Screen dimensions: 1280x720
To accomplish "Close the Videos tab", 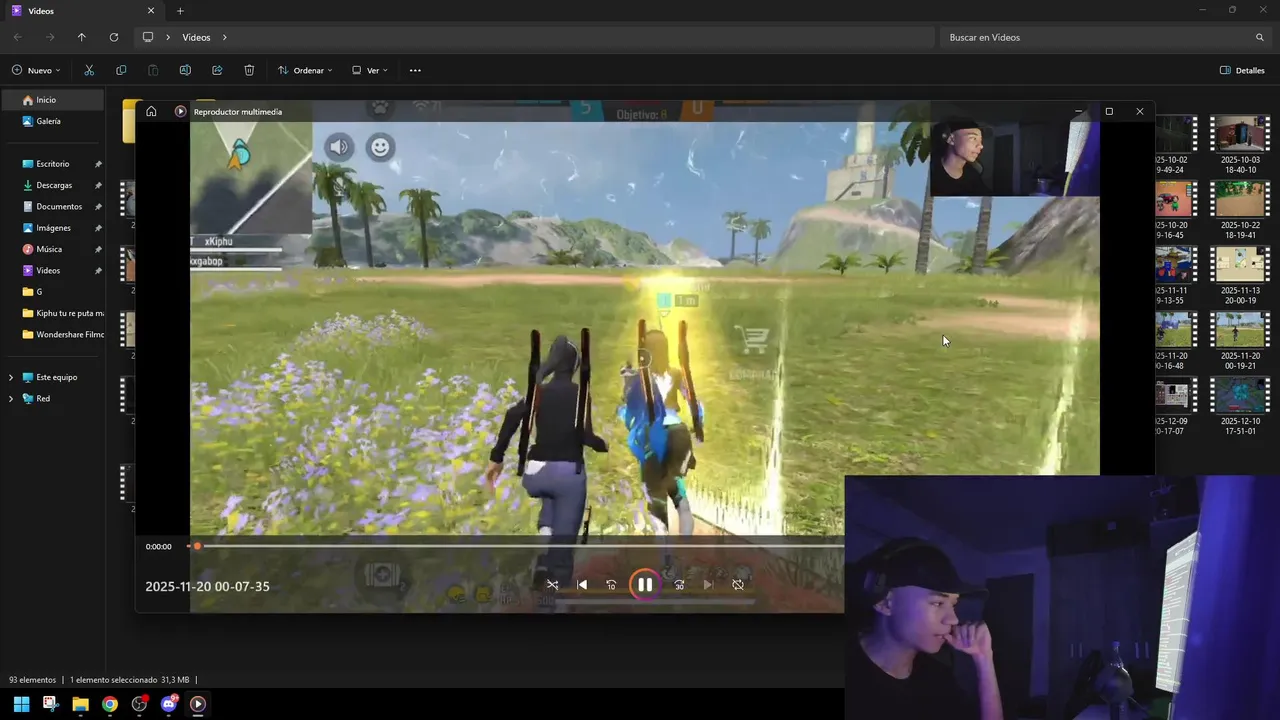I will [151, 11].
